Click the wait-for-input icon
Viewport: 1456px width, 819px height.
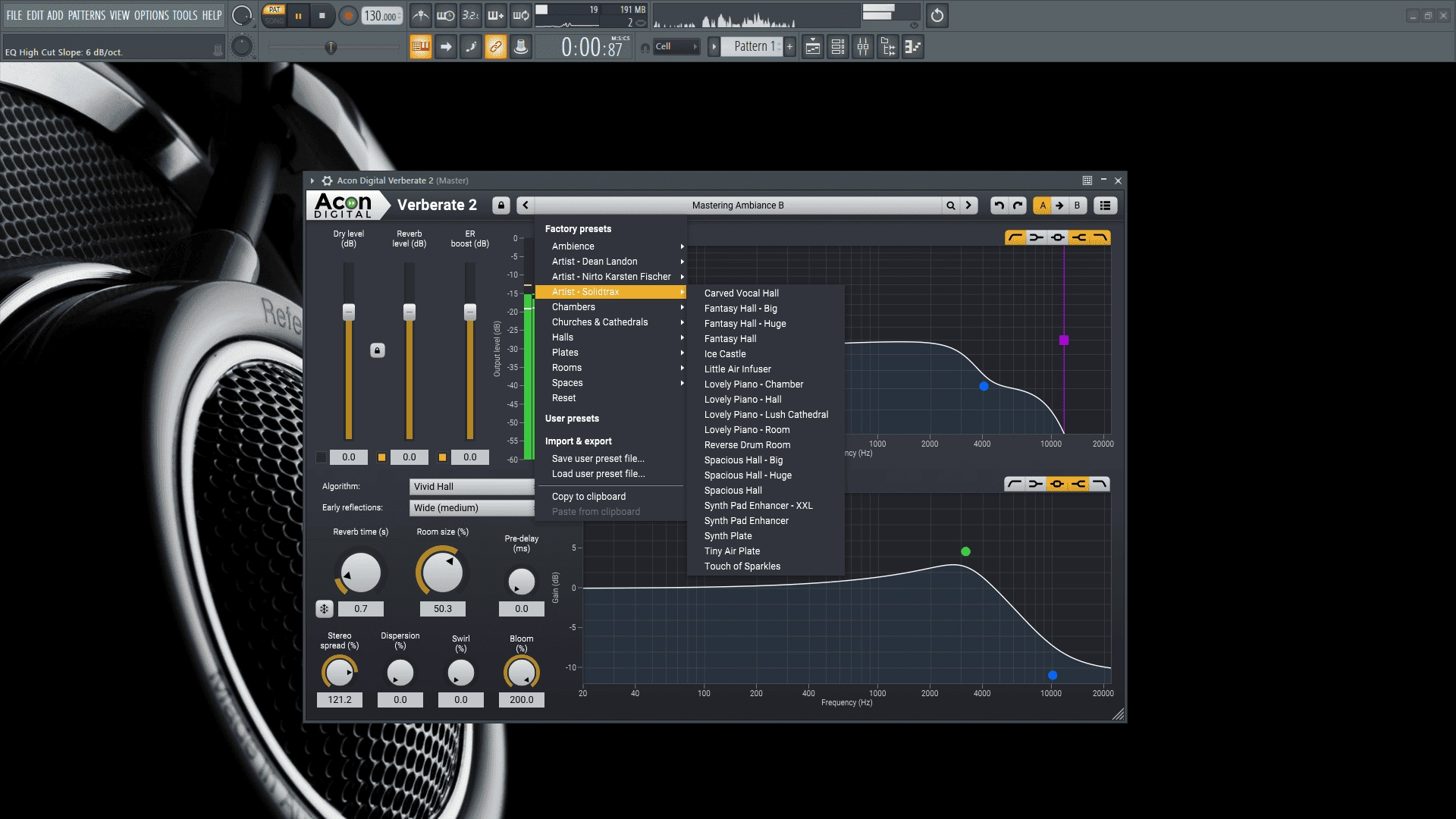[x=446, y=15]
